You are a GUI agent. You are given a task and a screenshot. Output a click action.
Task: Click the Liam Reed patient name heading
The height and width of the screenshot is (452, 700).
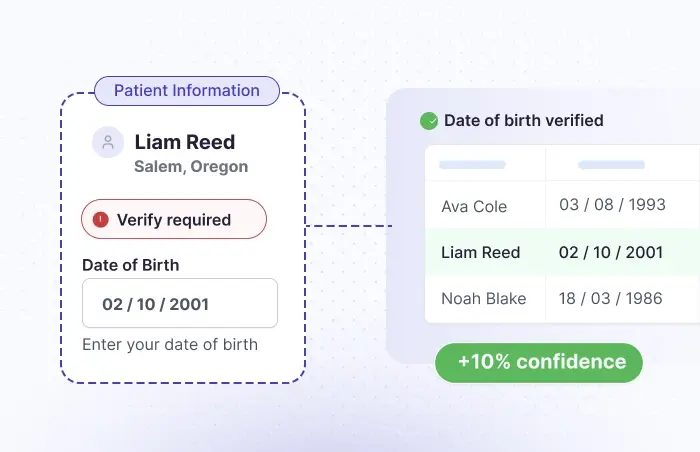click(185, 142)
